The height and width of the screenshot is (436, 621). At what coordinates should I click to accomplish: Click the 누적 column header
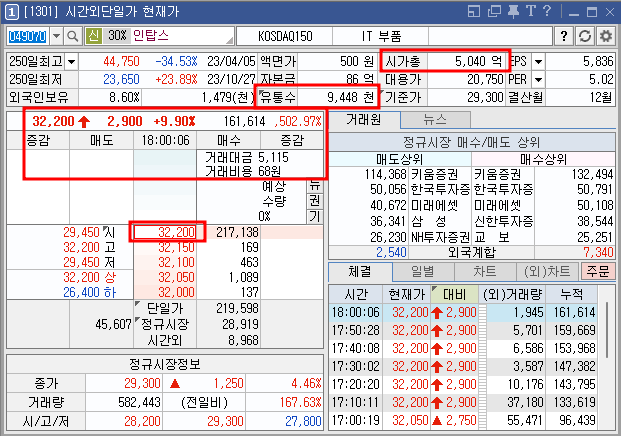pyautogui.click(x=571, y=295)
